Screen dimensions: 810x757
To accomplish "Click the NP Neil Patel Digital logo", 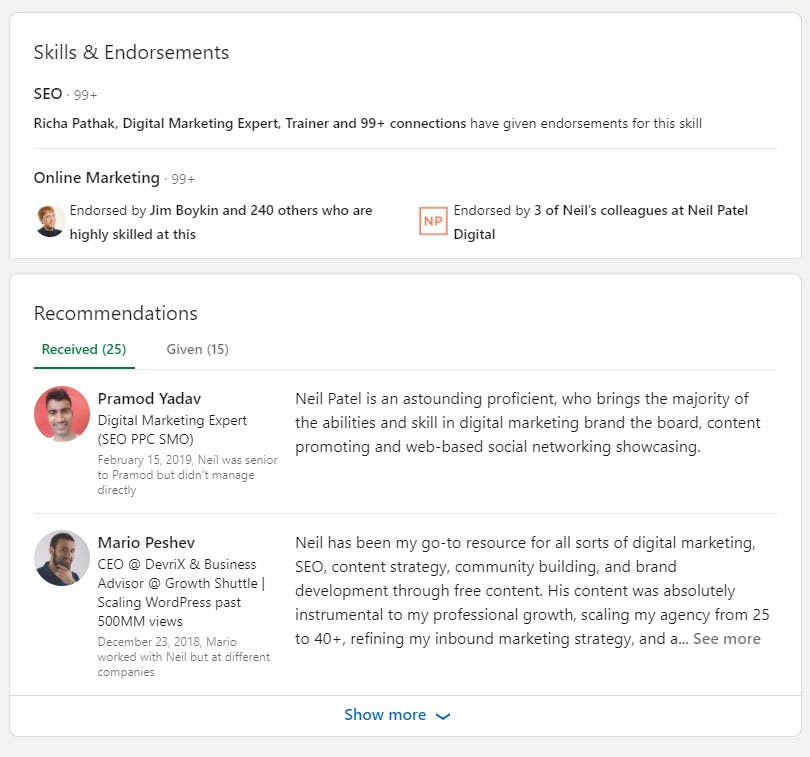I will tap(433, 221).
